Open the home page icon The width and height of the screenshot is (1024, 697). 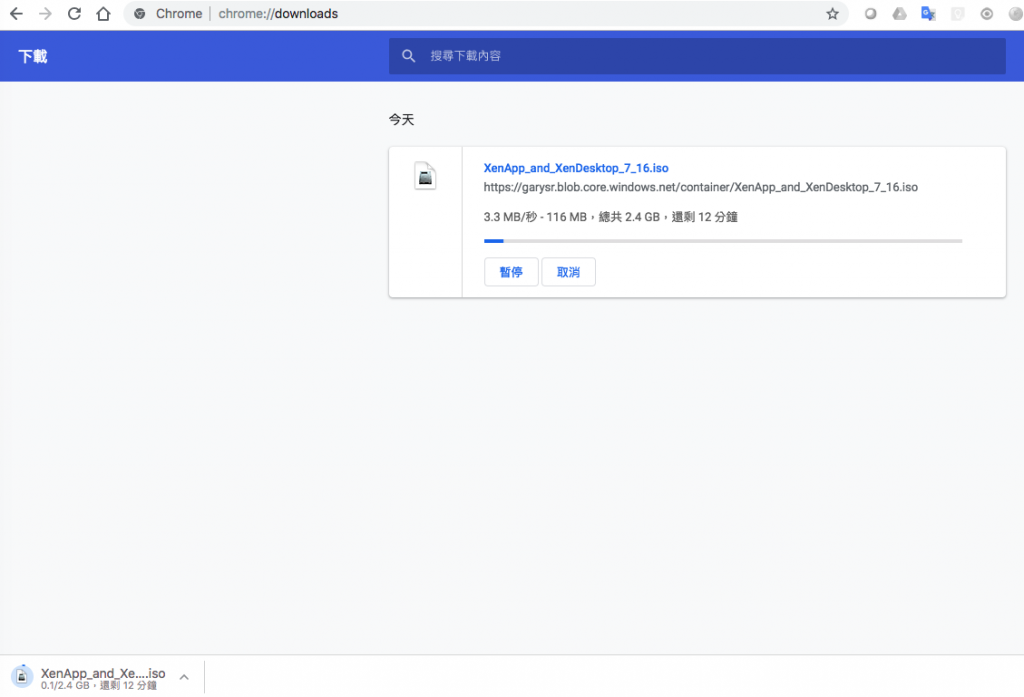pos(103,14)
